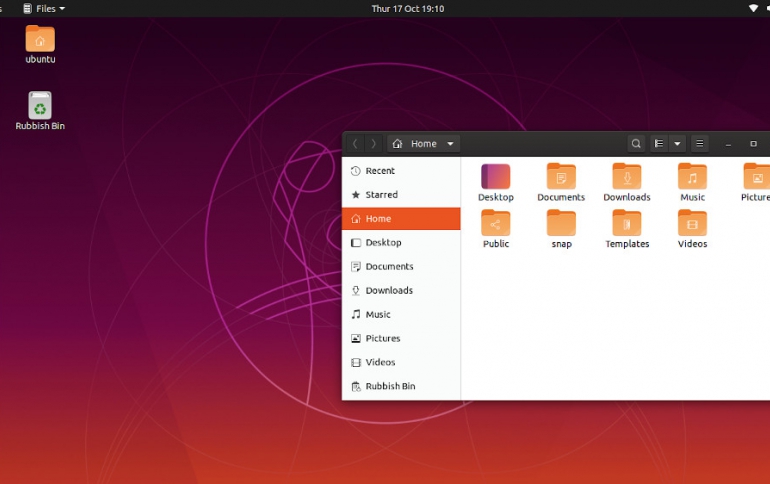Select the Downloads folder in file view
Image resolution: width=770 pixels, height=484 pixels.
[627, 183]
